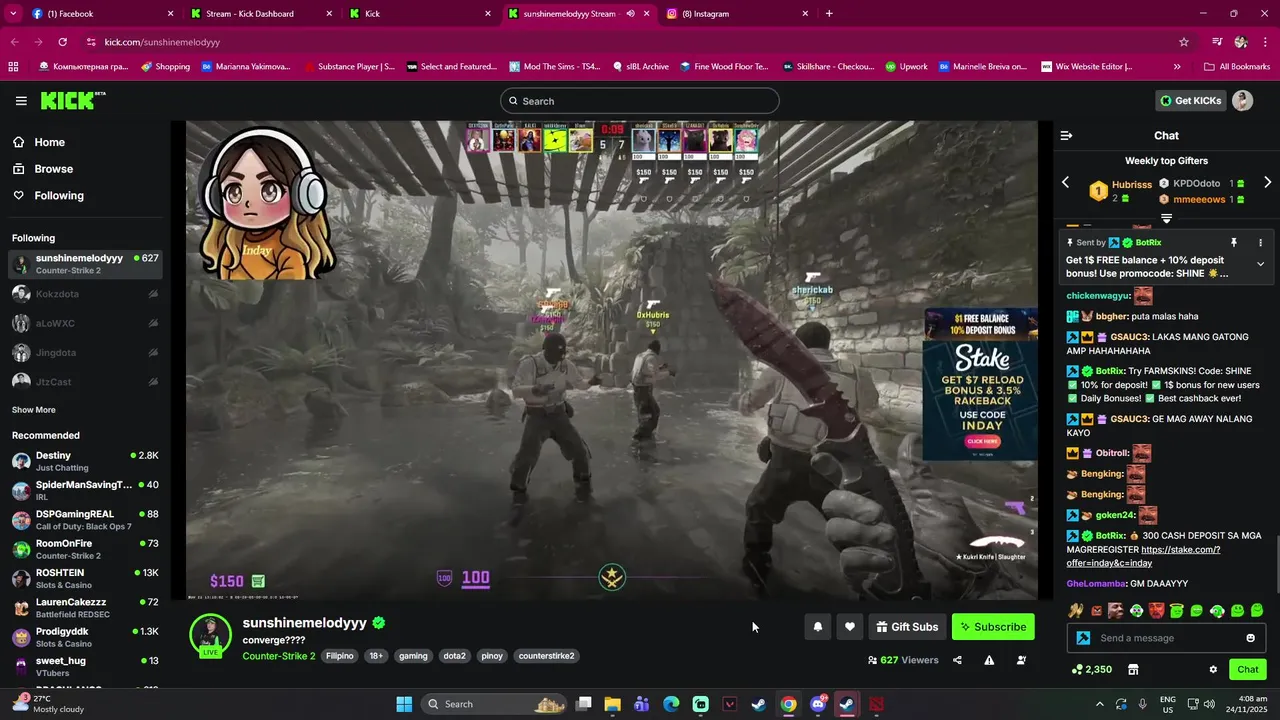
Task: Open the Kick shop icon
Action: tap(1133, 670)
